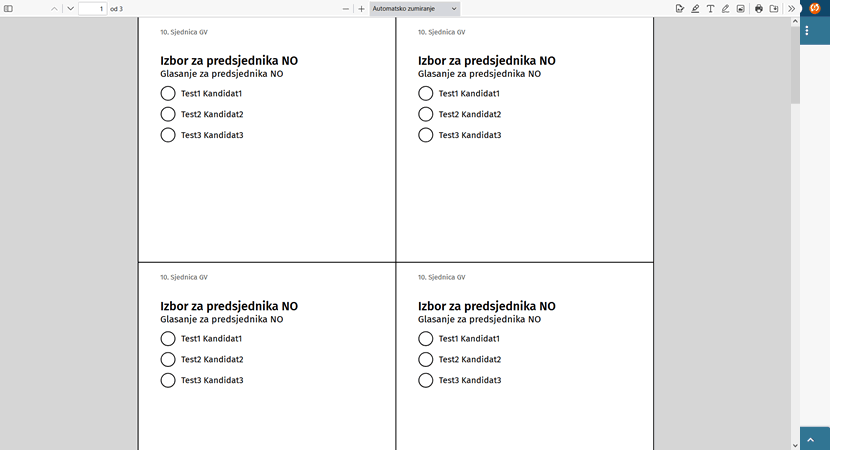Toggle the PDF sidebar panel
The height and width of the screenshot is (450, 860).
(x=9, y=8)
